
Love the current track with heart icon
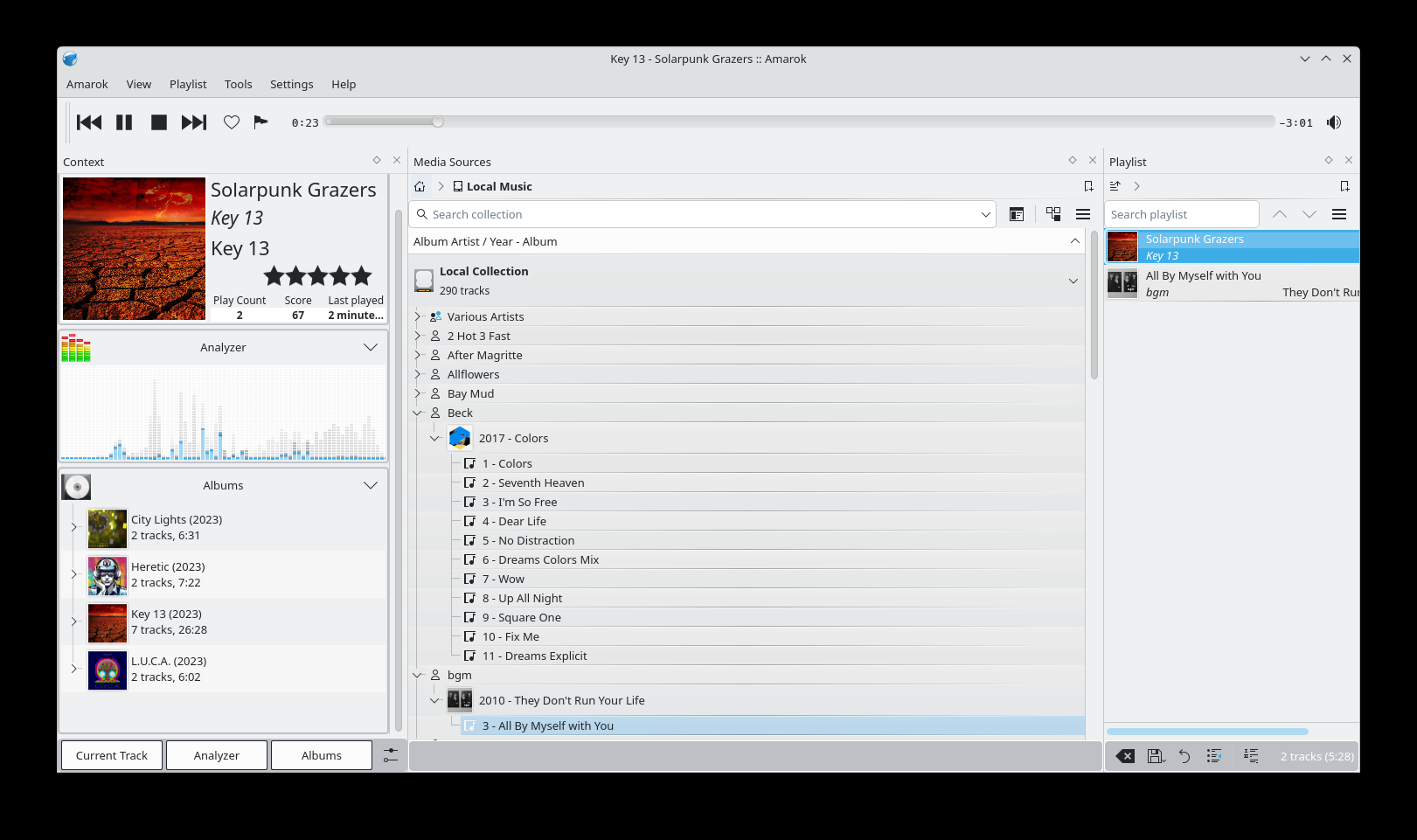click(x=232, y=122)
